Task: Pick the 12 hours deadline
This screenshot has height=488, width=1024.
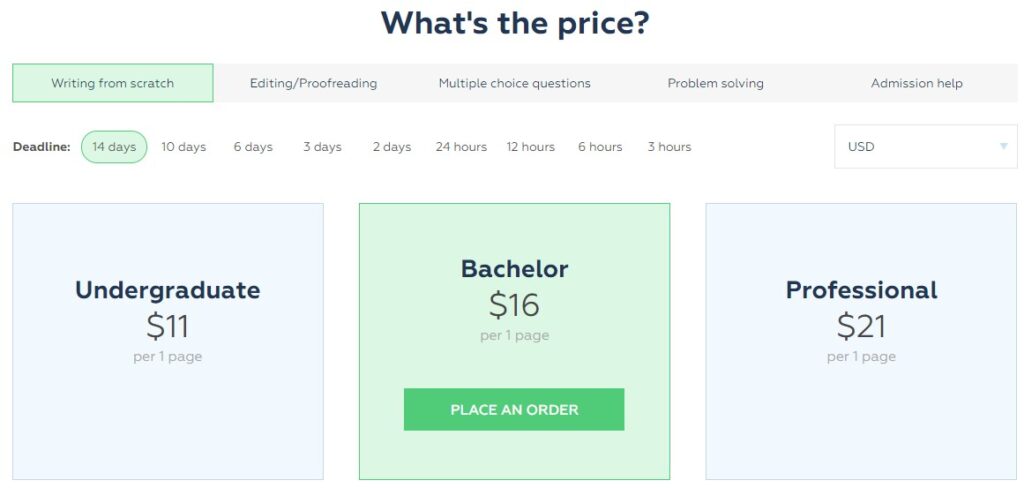Action: click(x=531, y=147)
